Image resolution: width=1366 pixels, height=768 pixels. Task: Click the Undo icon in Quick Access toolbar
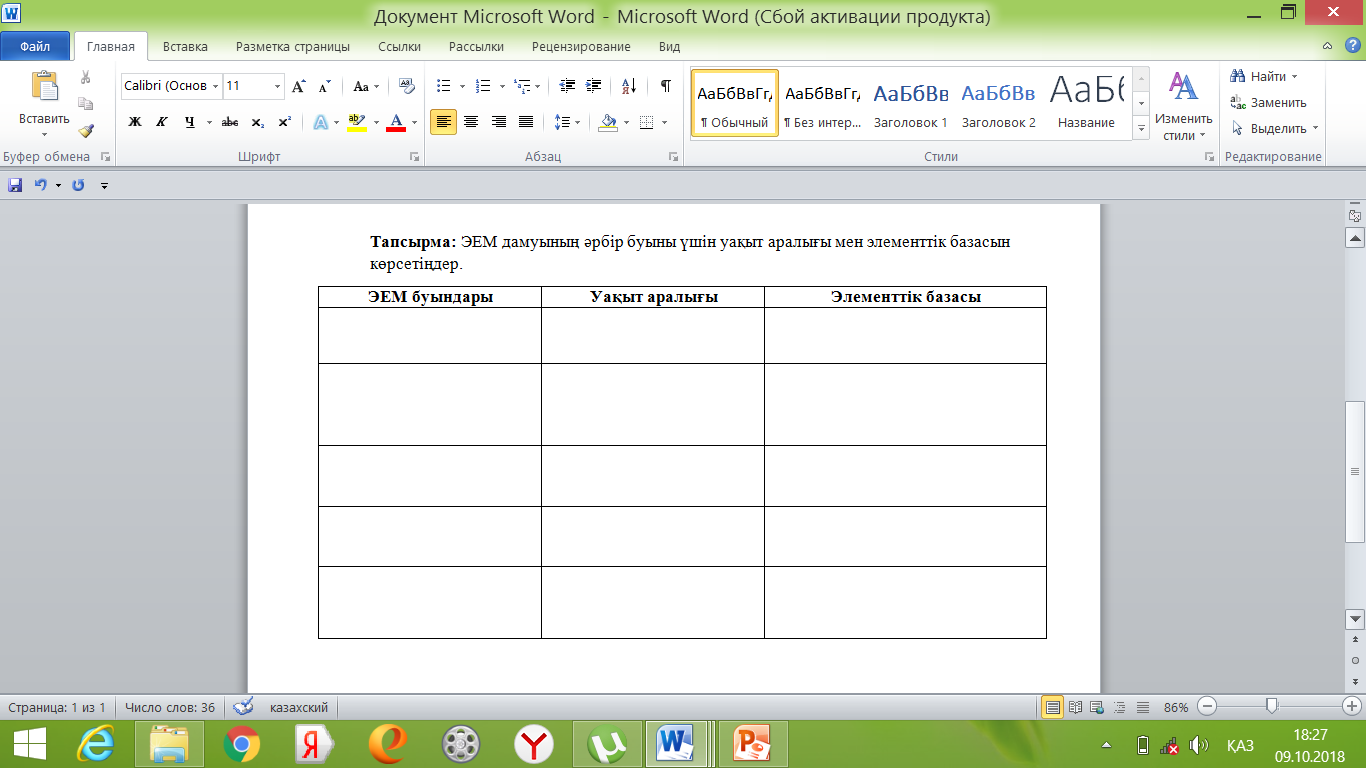tap(41, 185)
